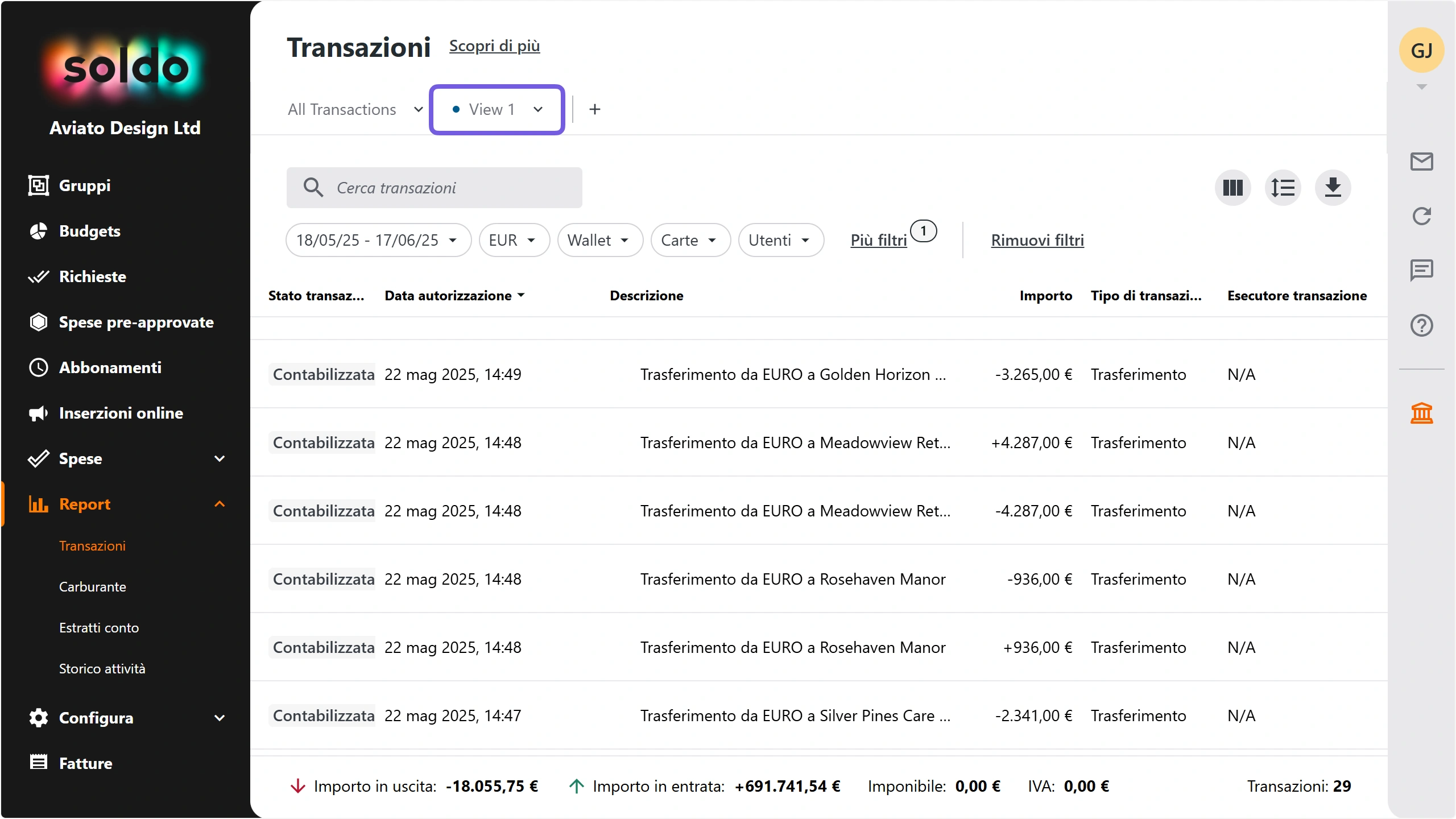
Task: Open the Utenti filter dropdown
Action: tap(781, 240)
